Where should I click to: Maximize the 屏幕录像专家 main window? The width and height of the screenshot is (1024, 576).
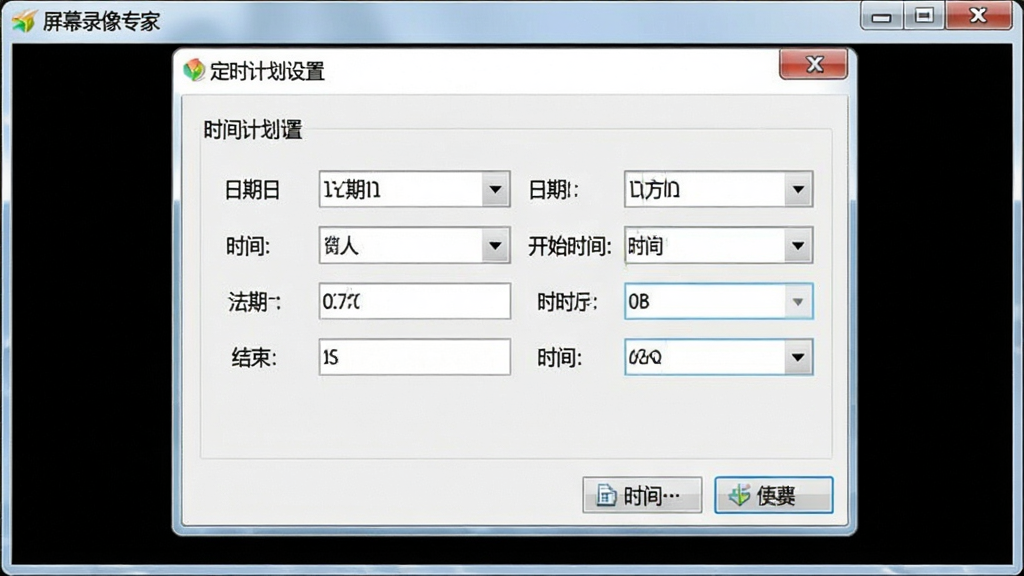tap(924, 16)
